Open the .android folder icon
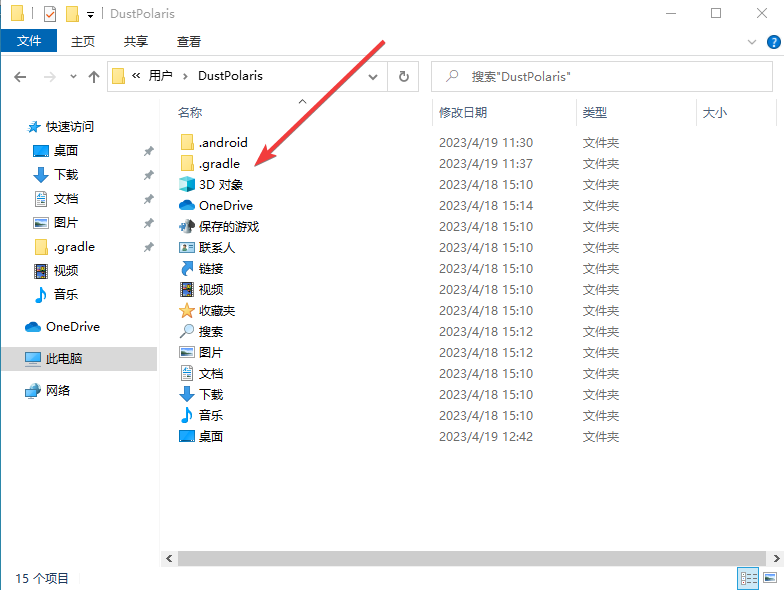Image resolution: width=784 pixels, height=590 pixels. pos(187,142)
